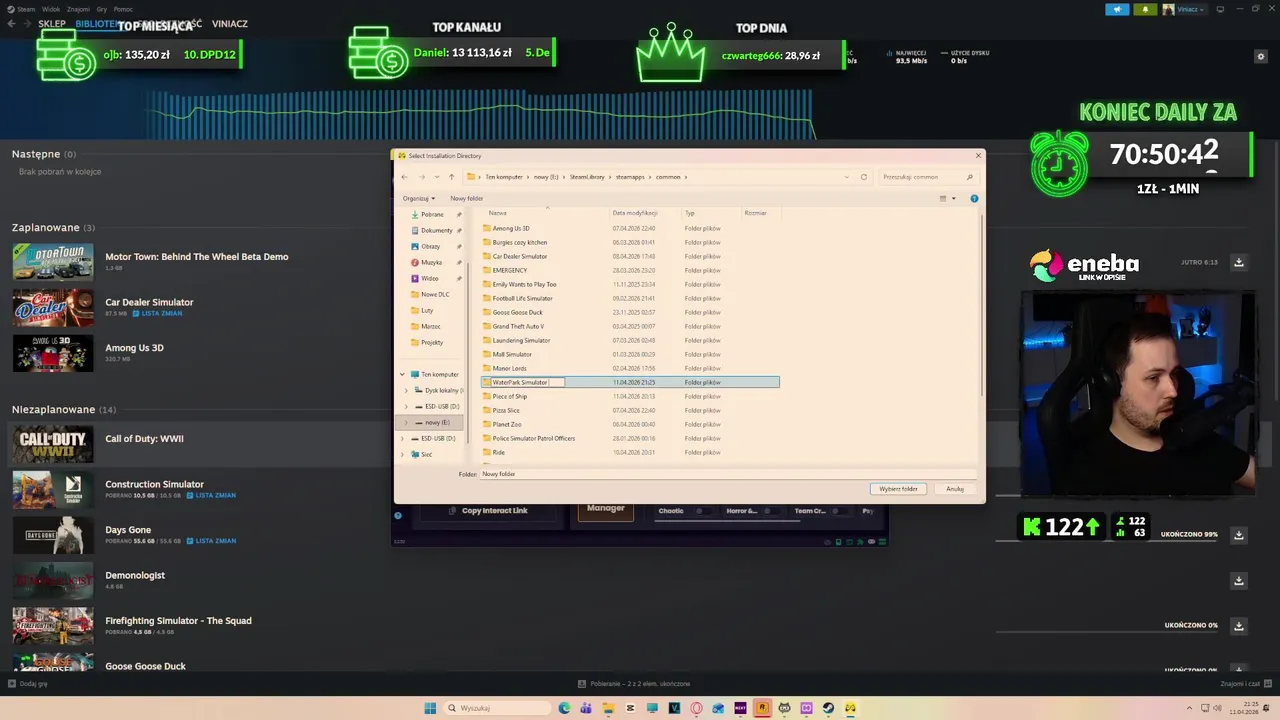Image resolution: width=1280 pixels, height=720 pixels.
Task: Click the taskbar Wyszukaj search box
Action: click(497, 708)
